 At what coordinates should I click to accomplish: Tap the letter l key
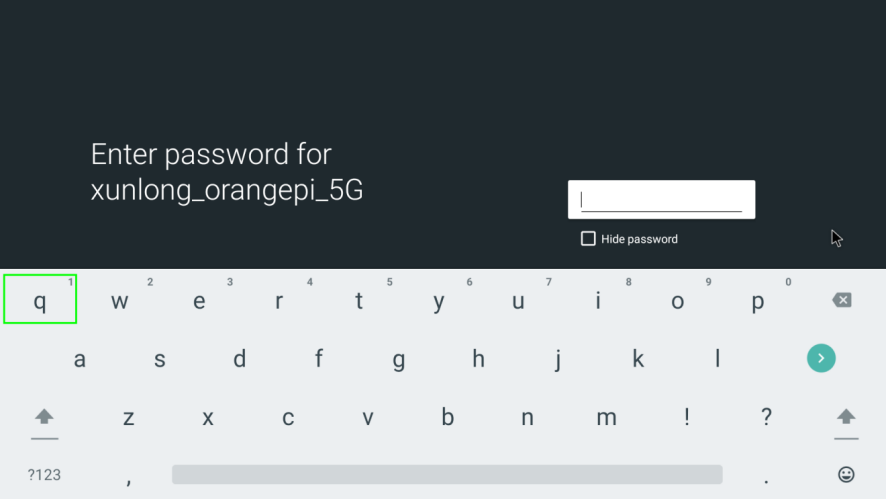(x=718, y=359)
